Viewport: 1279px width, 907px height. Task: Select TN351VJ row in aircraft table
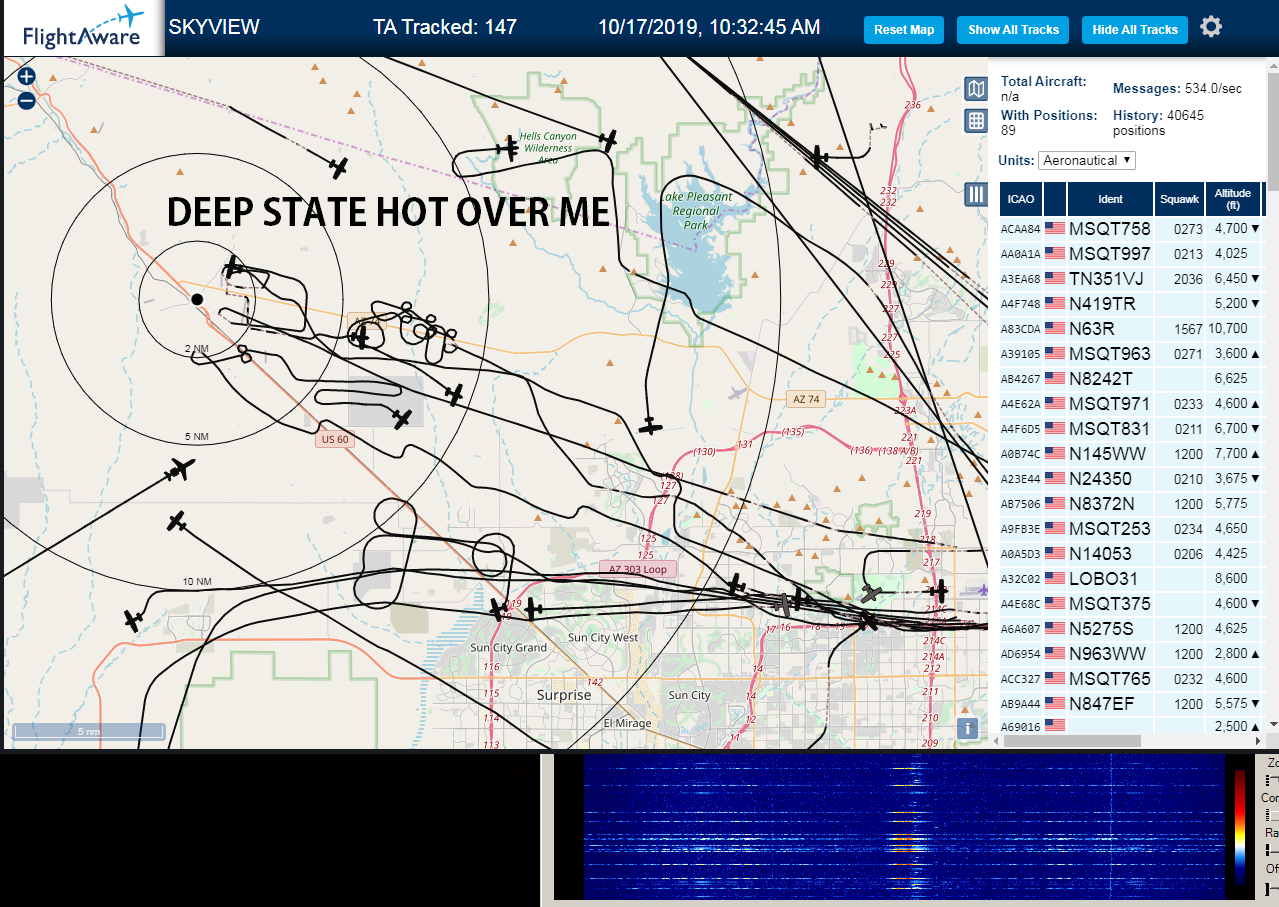[1131, 278]
